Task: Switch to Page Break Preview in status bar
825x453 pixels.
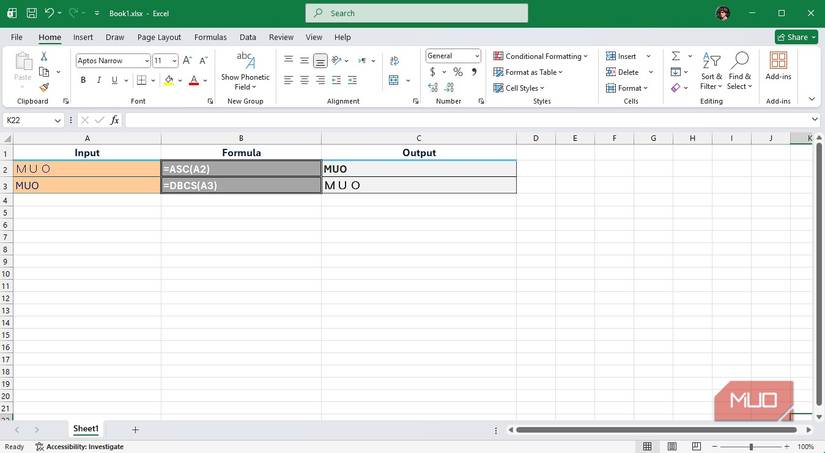Action: point(697,446)
